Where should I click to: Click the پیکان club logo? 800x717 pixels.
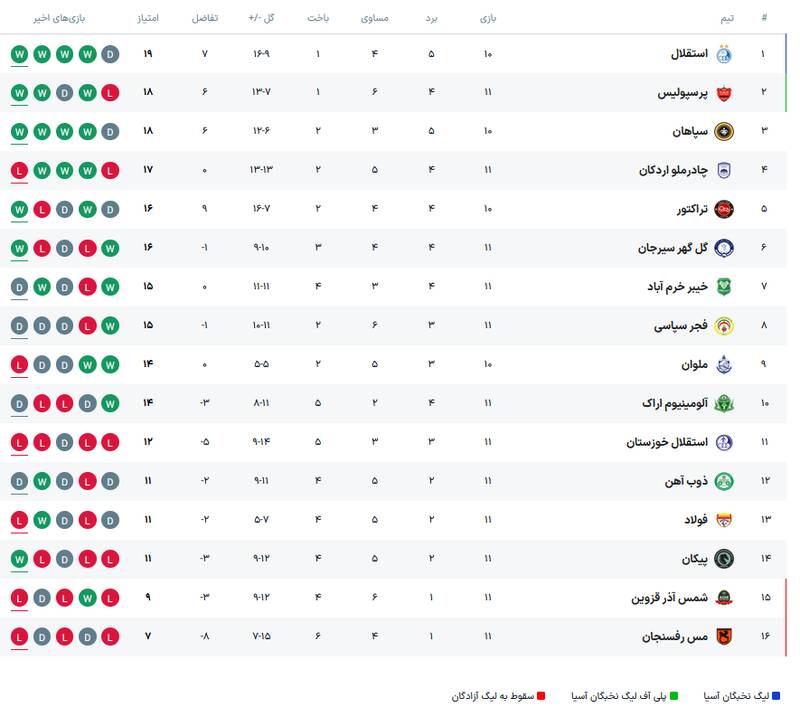click(725, 559)
